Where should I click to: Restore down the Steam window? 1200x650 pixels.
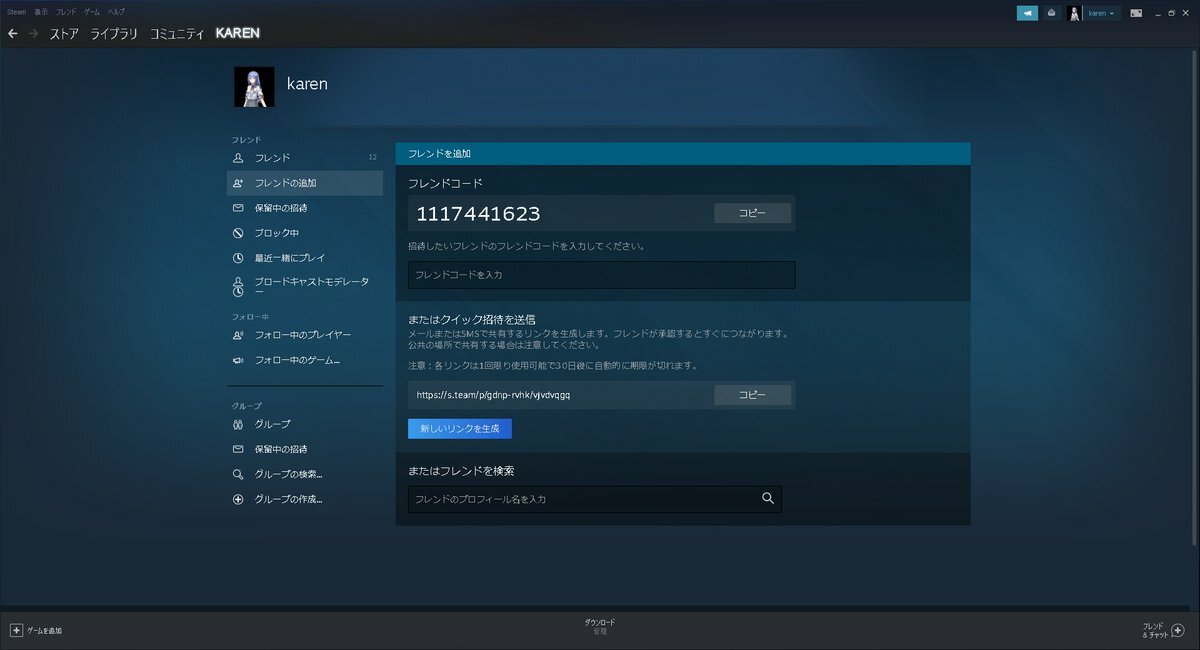[x=1171, y=13]
